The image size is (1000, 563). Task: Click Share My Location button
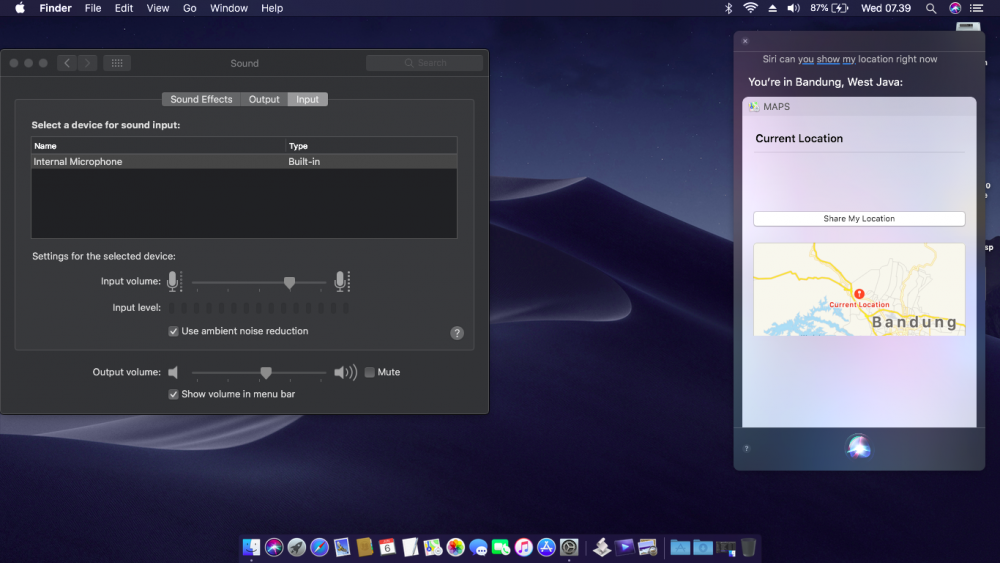click(859, 219)
